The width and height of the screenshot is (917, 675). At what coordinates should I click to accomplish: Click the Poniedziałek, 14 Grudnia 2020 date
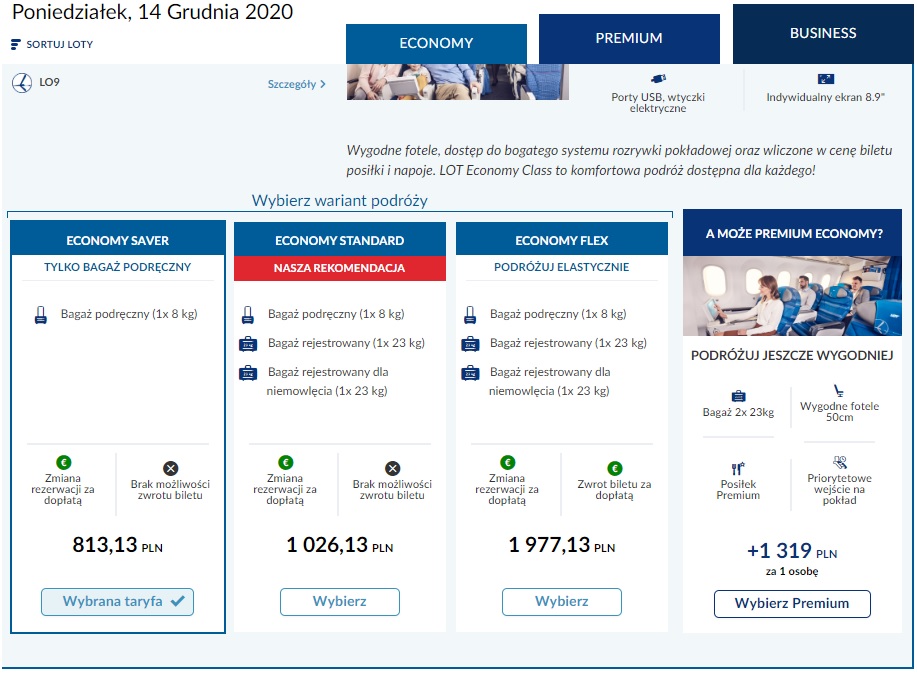(153, 12)
